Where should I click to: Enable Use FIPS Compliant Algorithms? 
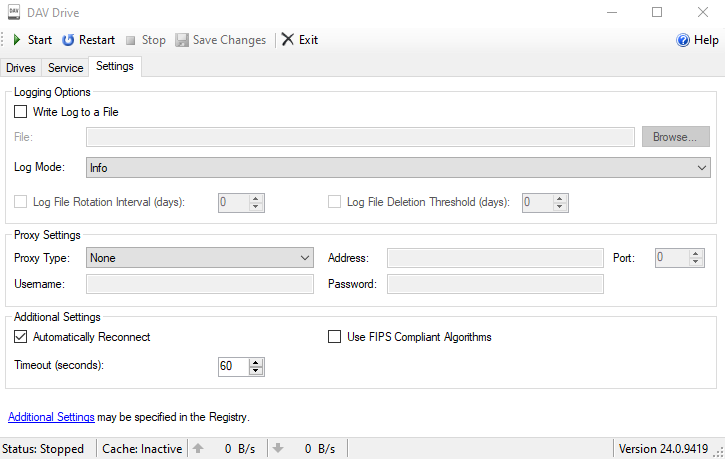pos(335,337)
